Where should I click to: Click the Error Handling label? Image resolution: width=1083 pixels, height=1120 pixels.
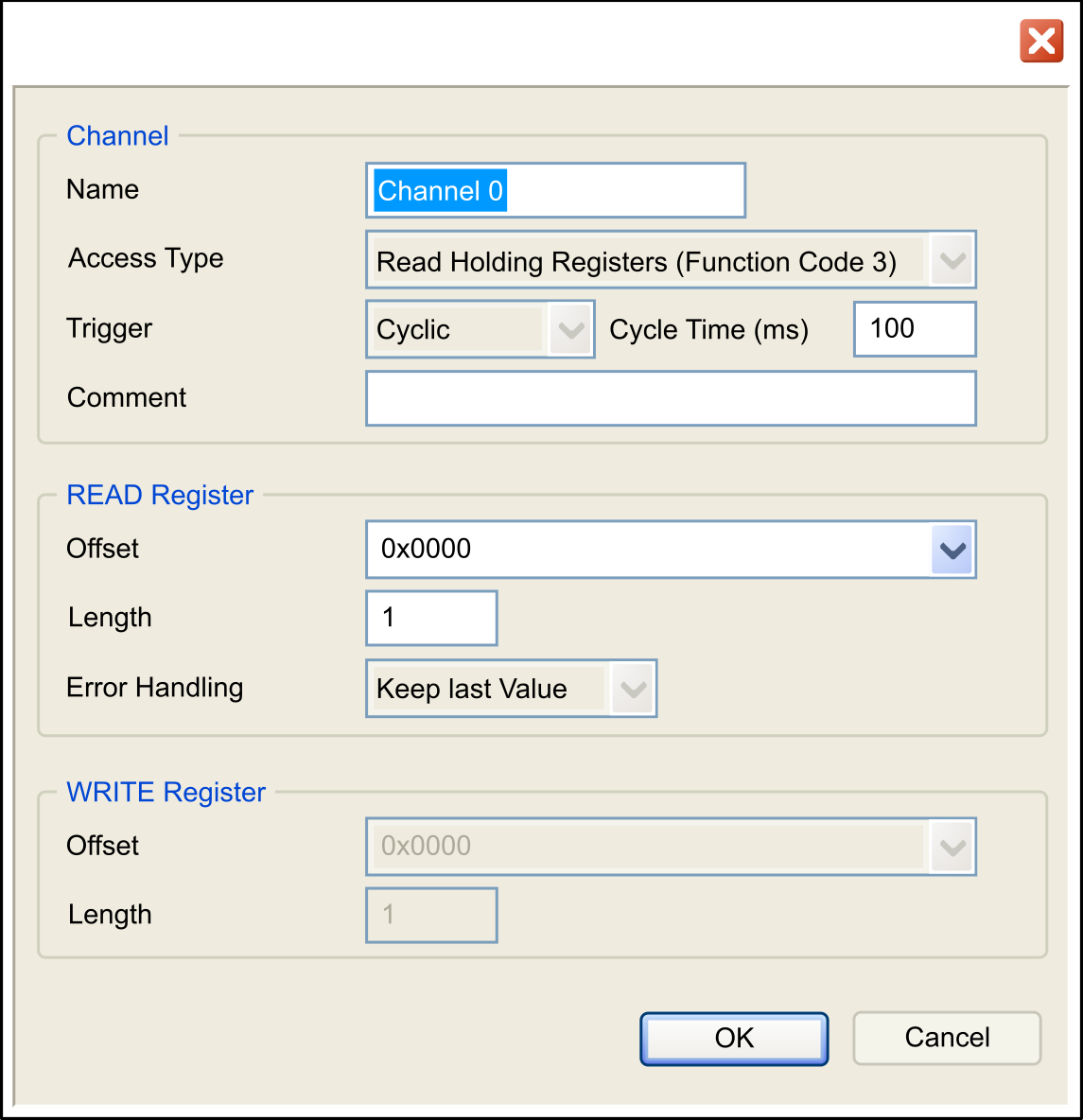tap(154, 688)
